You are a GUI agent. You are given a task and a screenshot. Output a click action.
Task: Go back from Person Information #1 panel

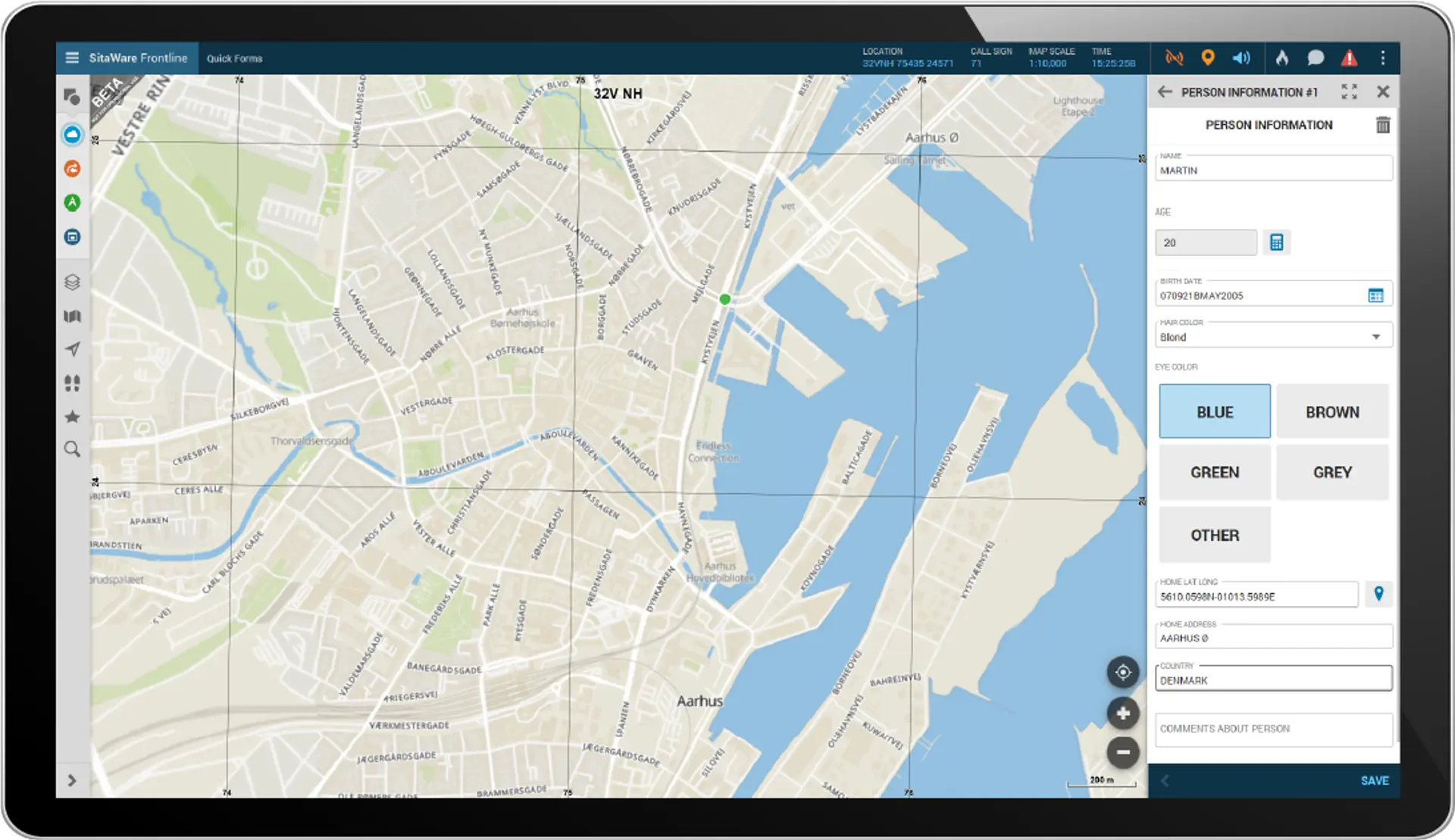point(1165,92)
